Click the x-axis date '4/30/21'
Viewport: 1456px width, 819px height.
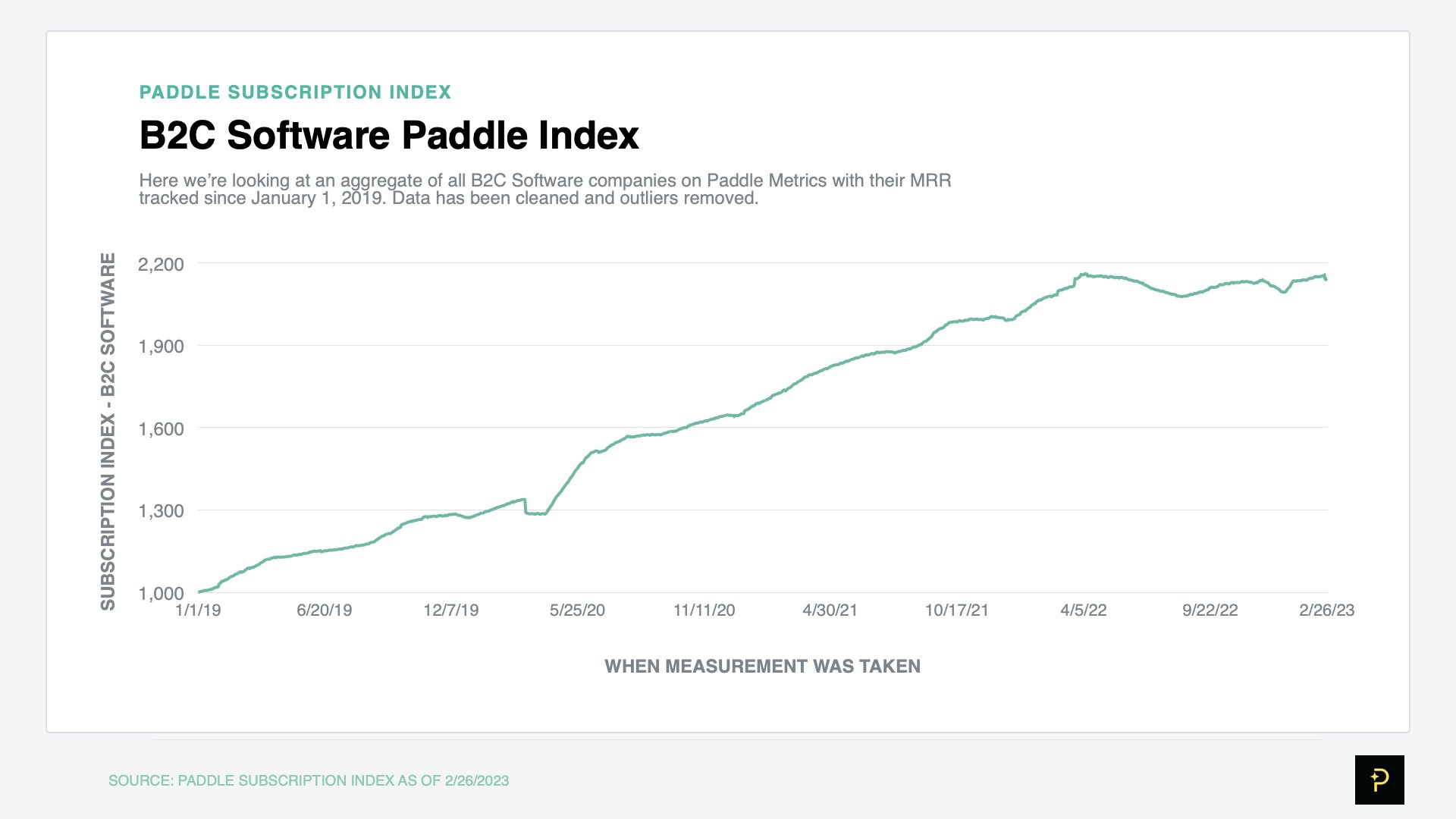point(830,610)
